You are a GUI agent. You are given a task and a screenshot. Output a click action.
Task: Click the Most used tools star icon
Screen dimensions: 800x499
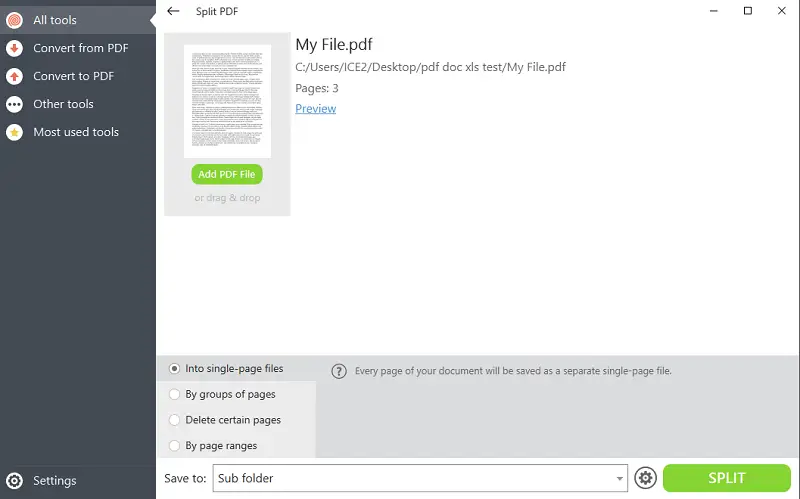tap(14, 132)
